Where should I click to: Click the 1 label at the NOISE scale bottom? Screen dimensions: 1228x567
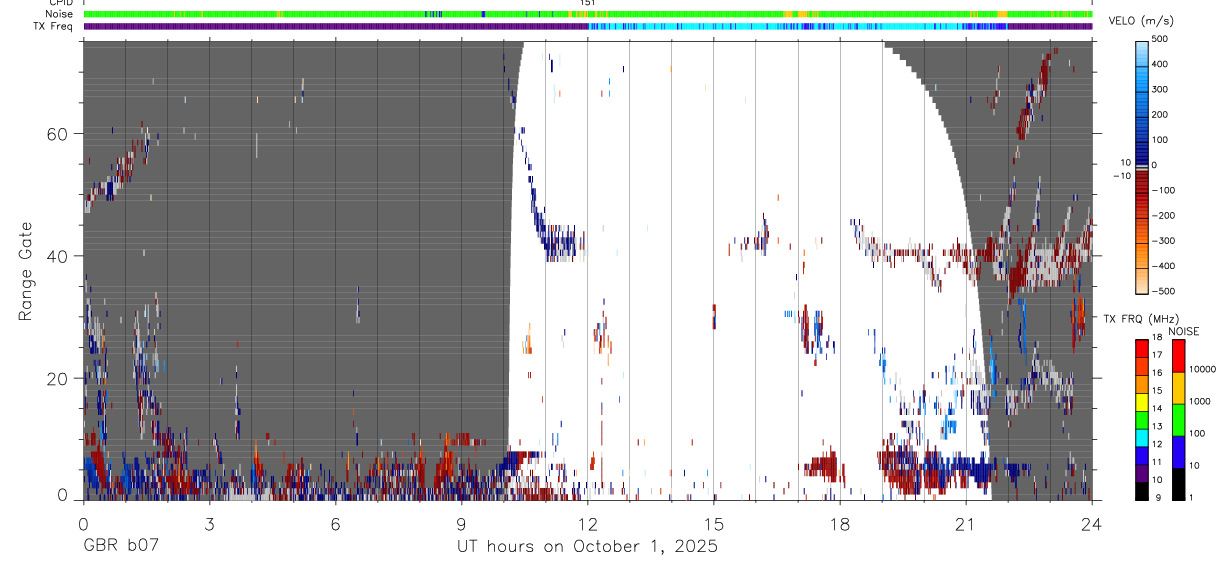point(1192,499)
